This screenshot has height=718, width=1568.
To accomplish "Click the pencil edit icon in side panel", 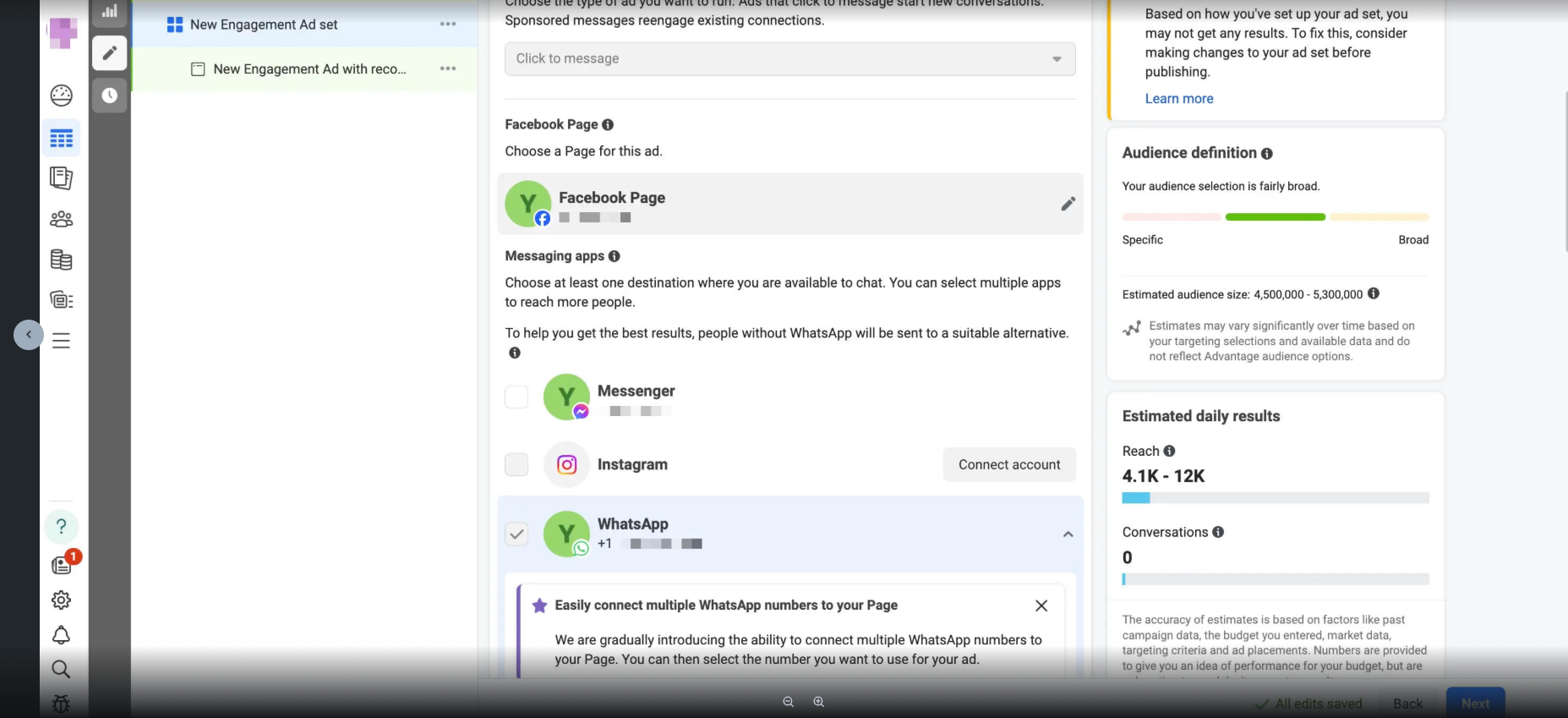I will [110, 53].
